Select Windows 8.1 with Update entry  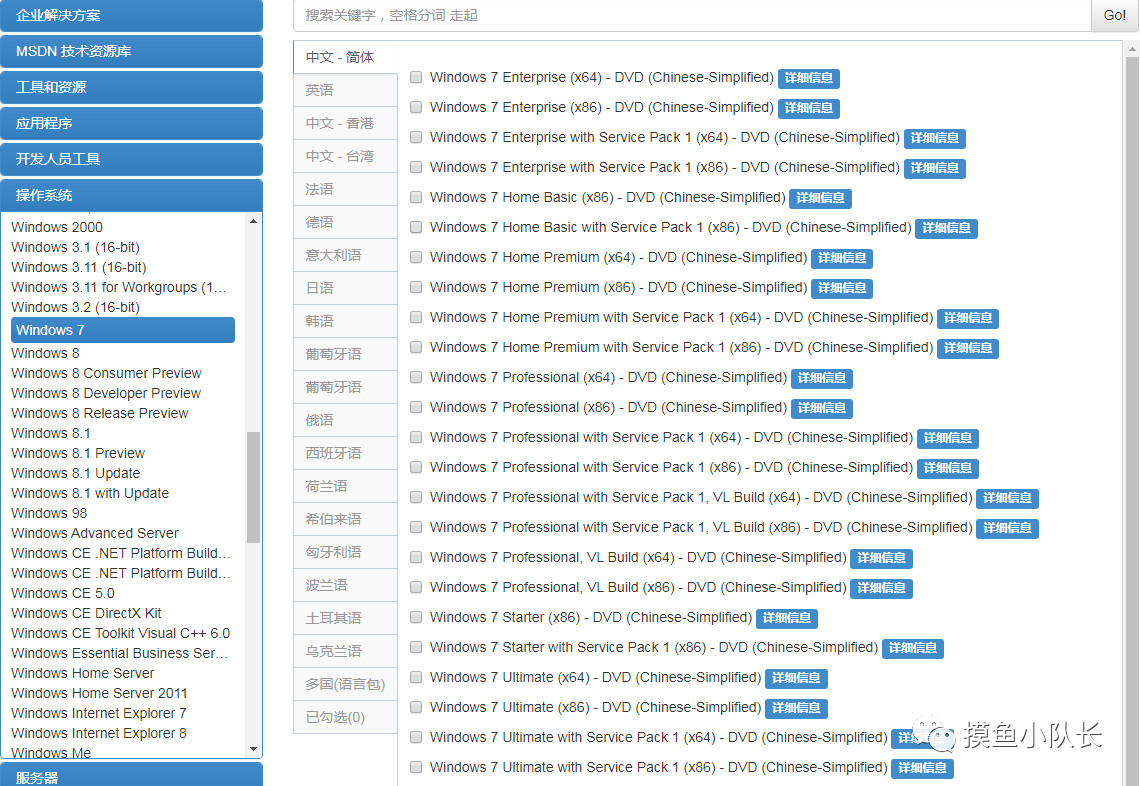click(90, 493)
